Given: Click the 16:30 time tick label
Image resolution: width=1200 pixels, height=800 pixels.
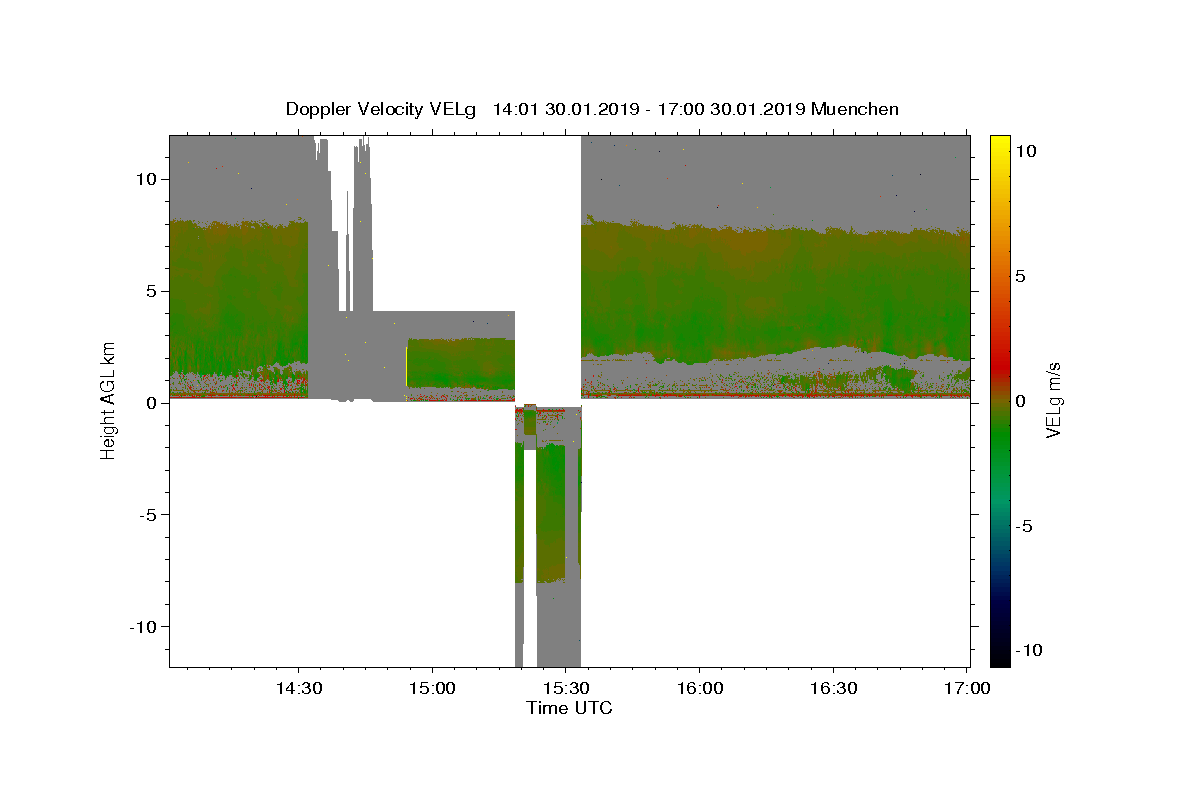Looking at the screenshot, I should pyautogui.click(x=834, y=688).
